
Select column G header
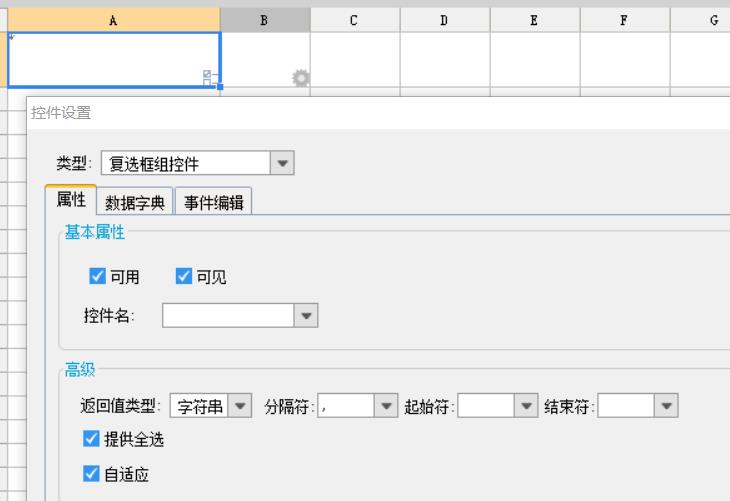coord(700,20)
